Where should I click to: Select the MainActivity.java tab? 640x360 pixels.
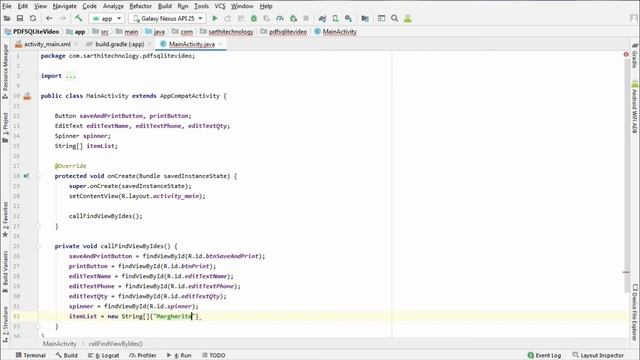click(x=191, y=44)
